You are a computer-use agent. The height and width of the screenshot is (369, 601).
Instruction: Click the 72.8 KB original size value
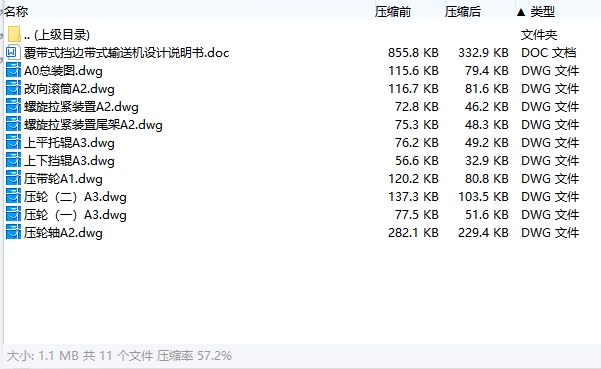(417, 107)
